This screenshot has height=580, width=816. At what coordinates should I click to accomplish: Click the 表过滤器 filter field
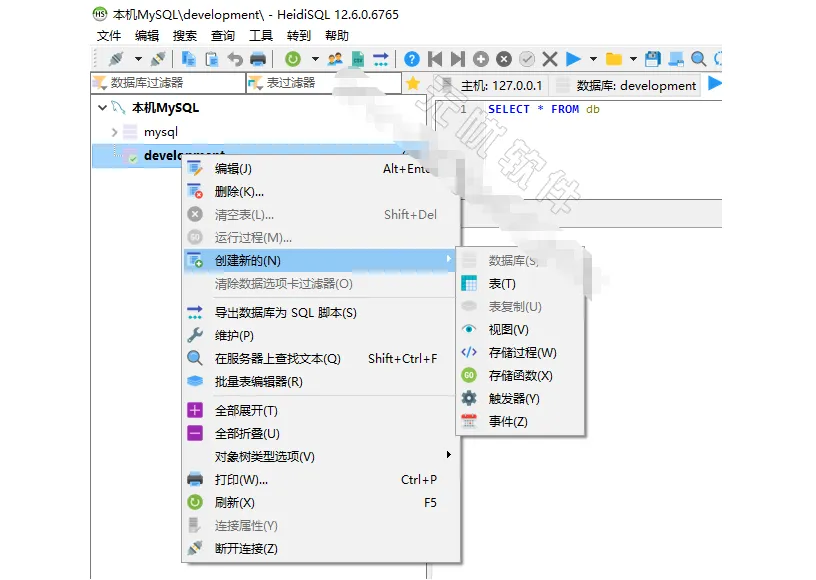[324, 83]
